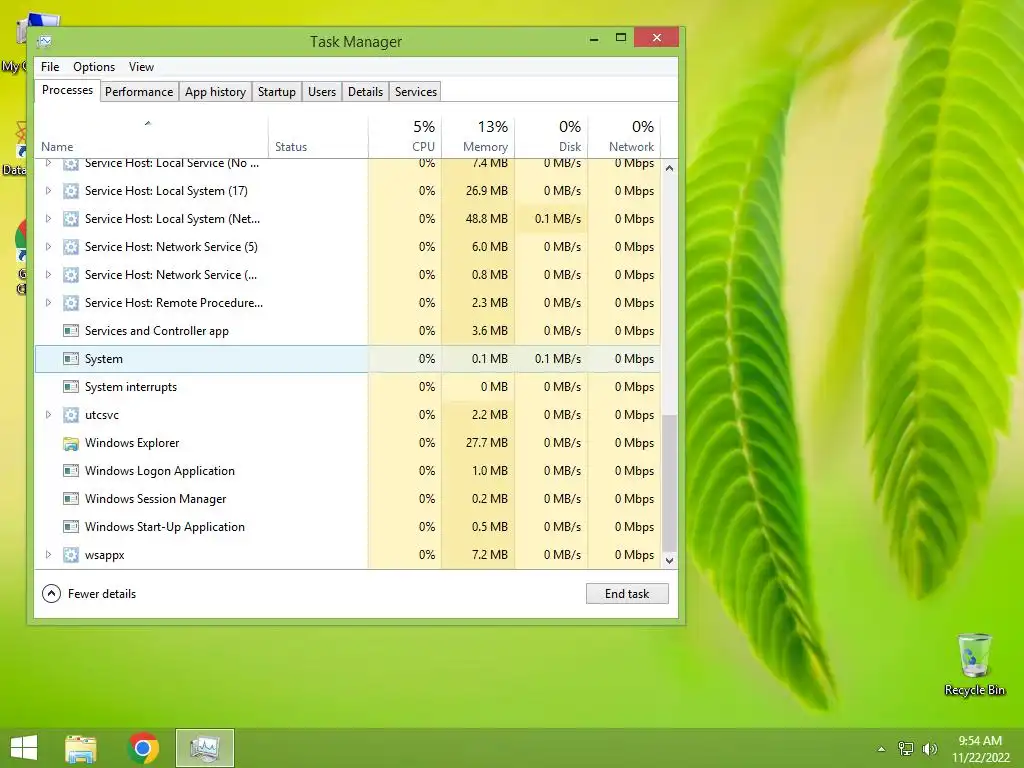Click the process list scrollbar thumb
Viewport: 1024px width, 768px height.
(x=669, y=483)
